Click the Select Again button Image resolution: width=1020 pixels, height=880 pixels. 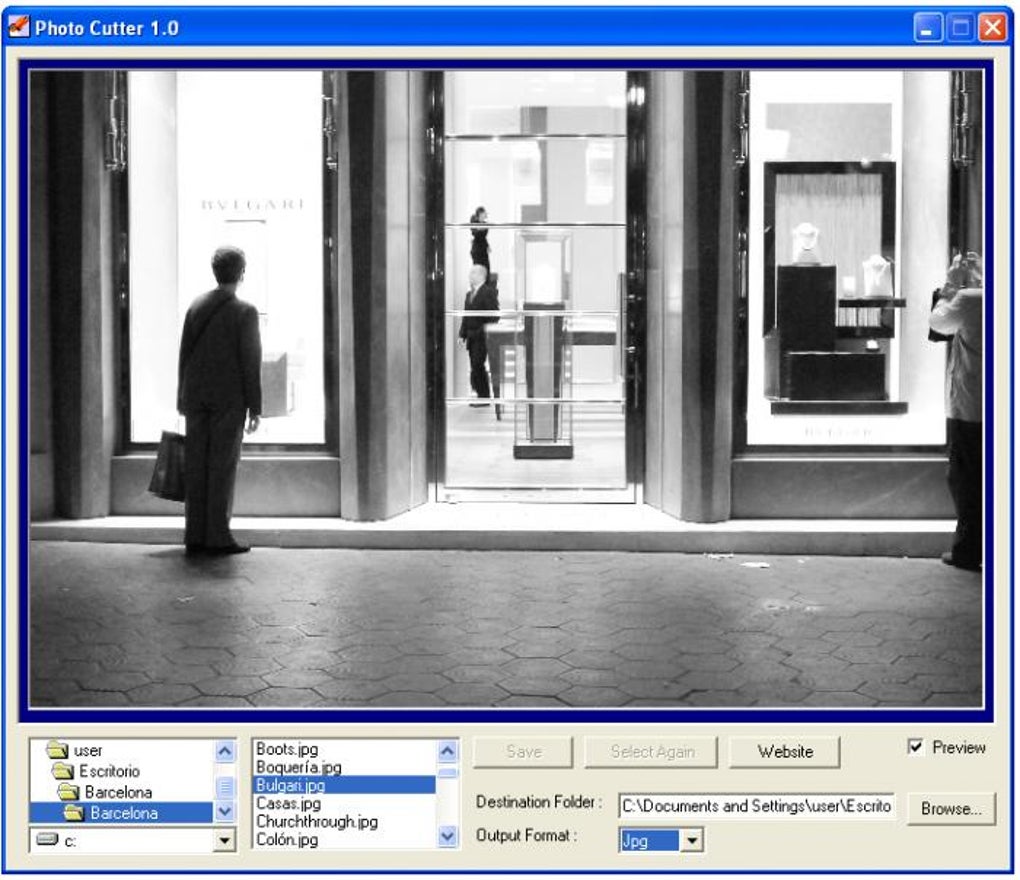click(651, 752)
